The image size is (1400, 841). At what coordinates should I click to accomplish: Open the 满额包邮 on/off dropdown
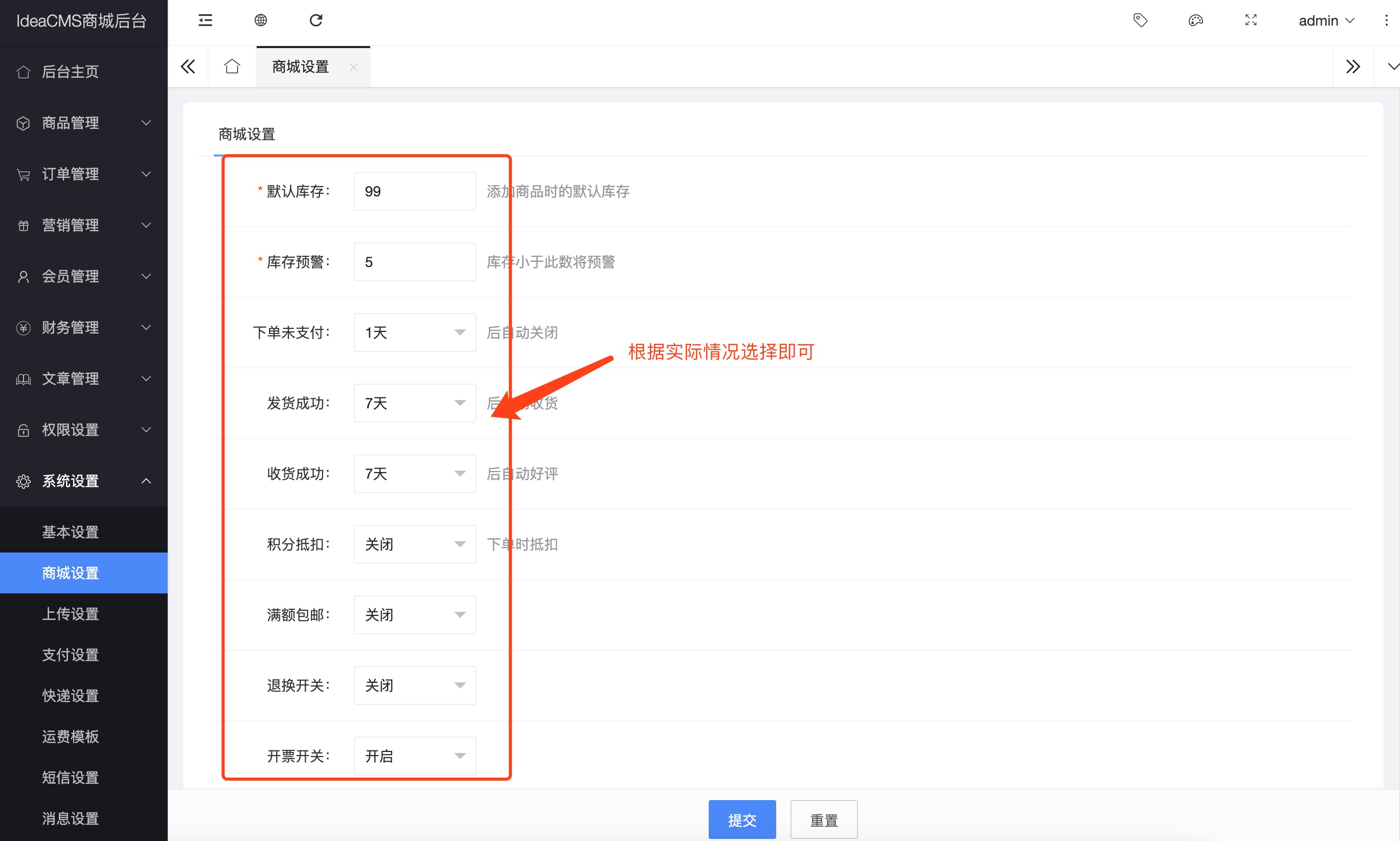(415, 615)
